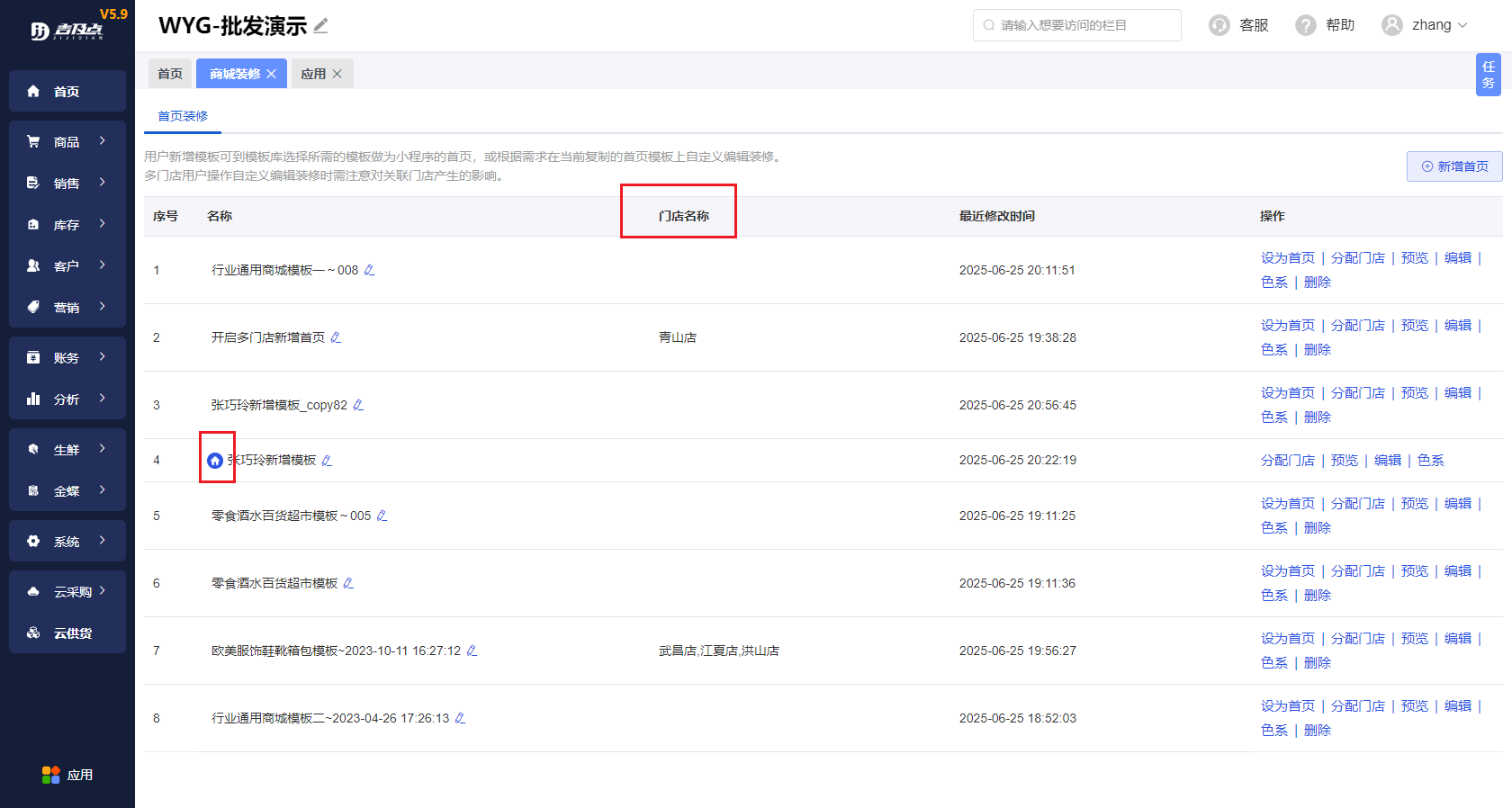Expand the 系统 sidebar section
The width and height of the screenshot is (1512, 808).
(67, 541)
